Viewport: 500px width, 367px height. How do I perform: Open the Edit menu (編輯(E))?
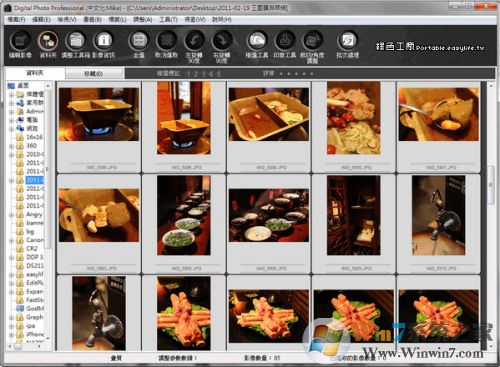click(41, 20)
